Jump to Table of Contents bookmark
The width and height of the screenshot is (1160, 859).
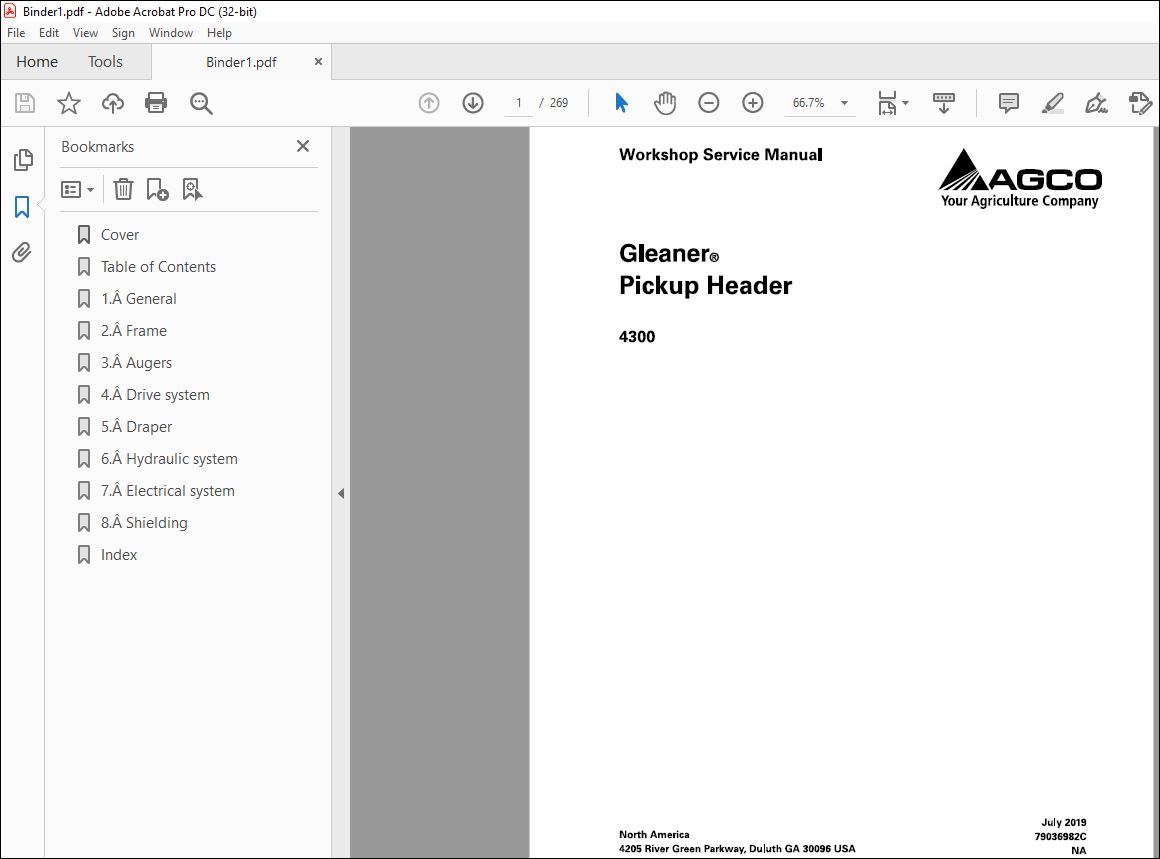(x=158, y=267)
